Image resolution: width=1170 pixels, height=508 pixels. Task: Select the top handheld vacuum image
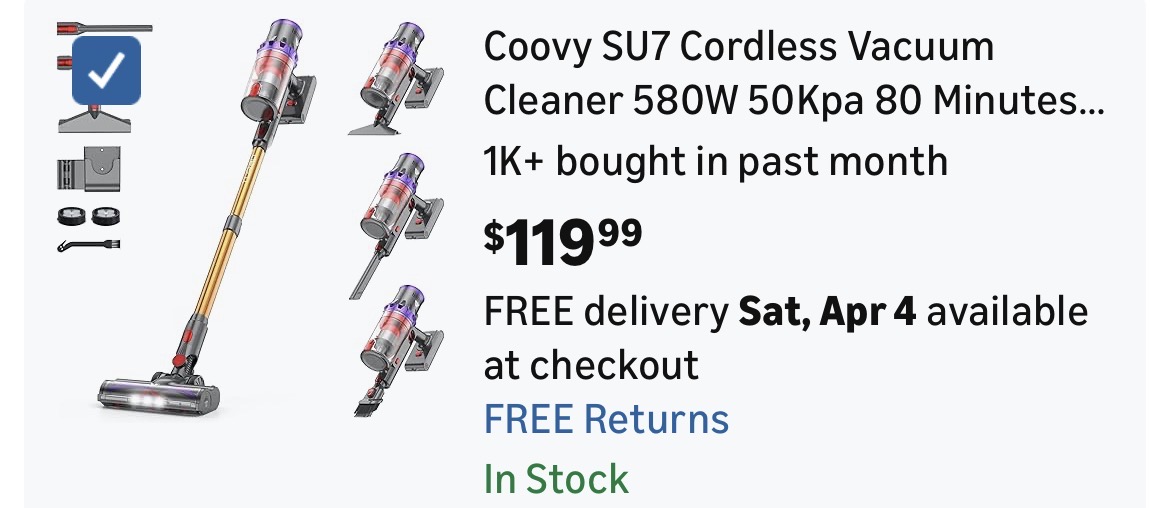coord(398,78)
